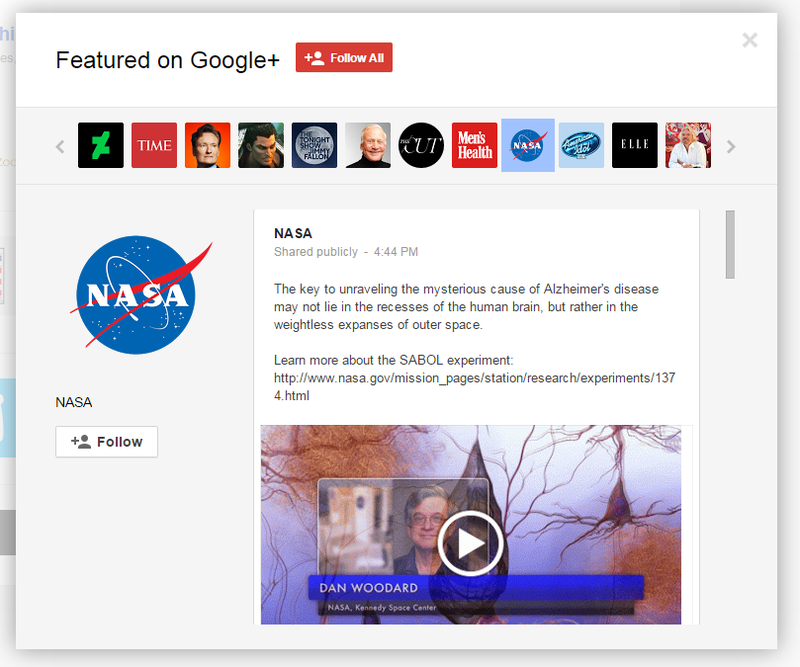800x667 pixels.
Task: Select the Men's Health icon
Action: tap(474, 145)
